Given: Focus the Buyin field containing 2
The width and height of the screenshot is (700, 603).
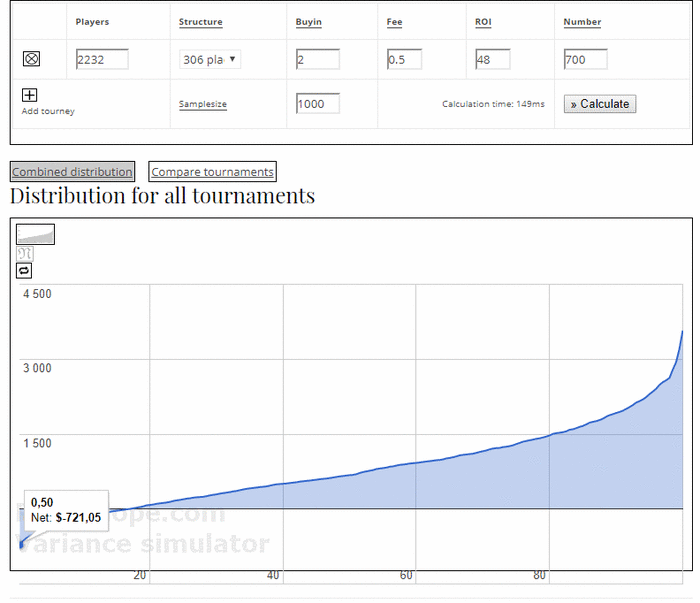Looking at the screenshot, I should [318, 59].
